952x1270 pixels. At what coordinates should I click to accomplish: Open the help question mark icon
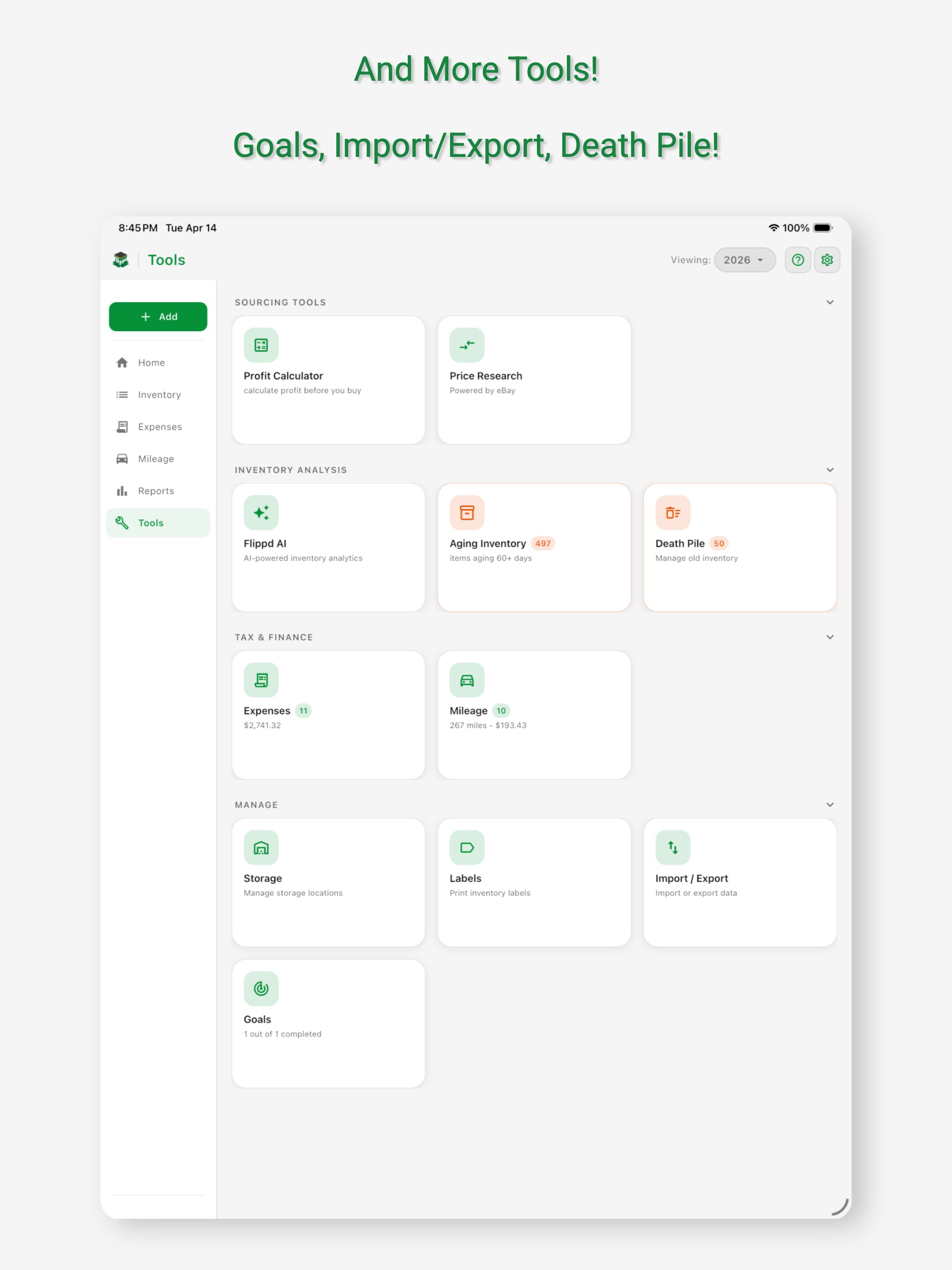click(797, 260)
